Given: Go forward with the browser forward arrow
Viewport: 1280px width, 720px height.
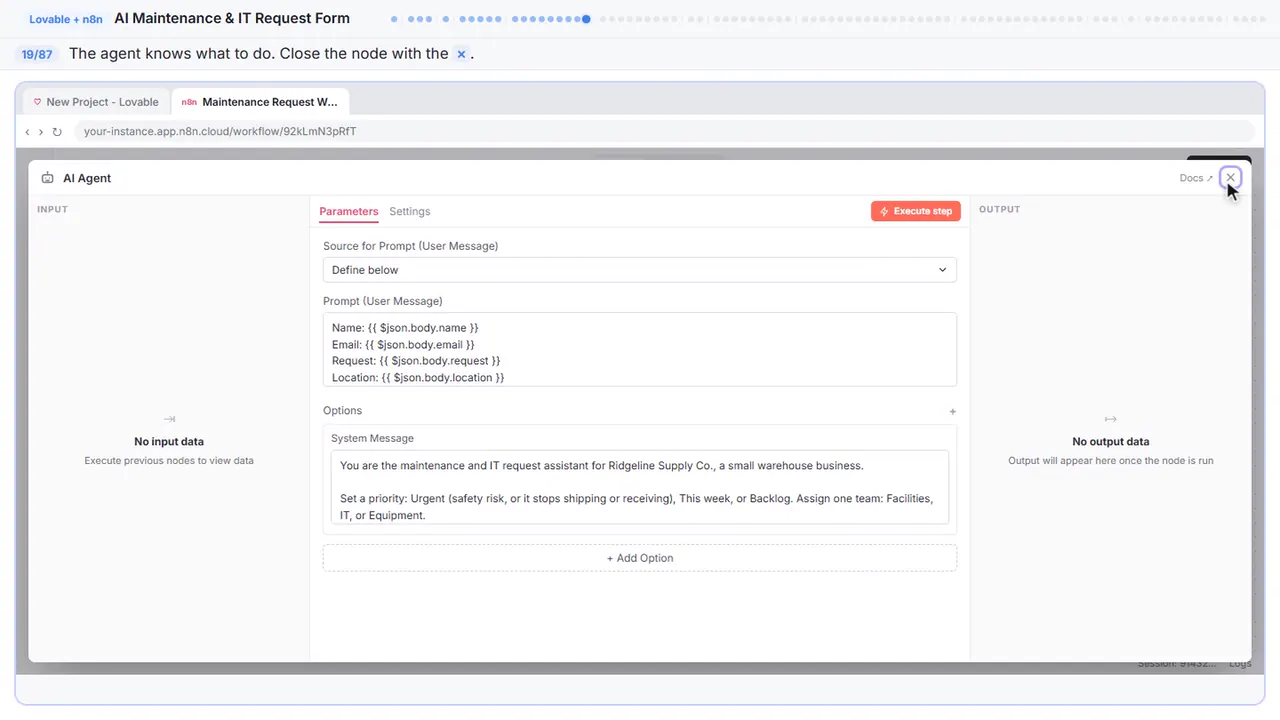Looking at the screenshot, I should [x=41, y=131].
